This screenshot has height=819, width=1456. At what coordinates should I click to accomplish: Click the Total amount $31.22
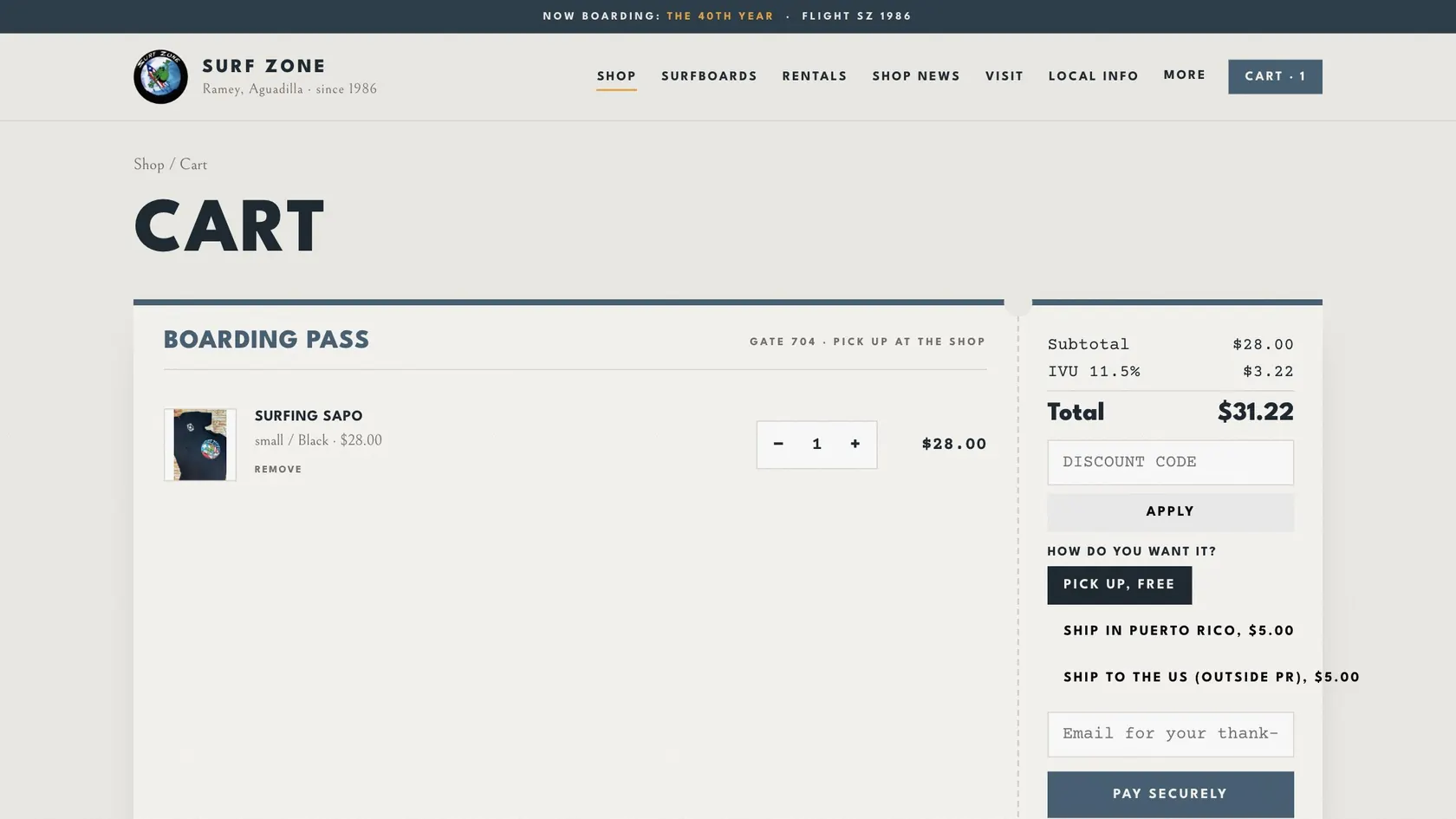coord(1255,412)
